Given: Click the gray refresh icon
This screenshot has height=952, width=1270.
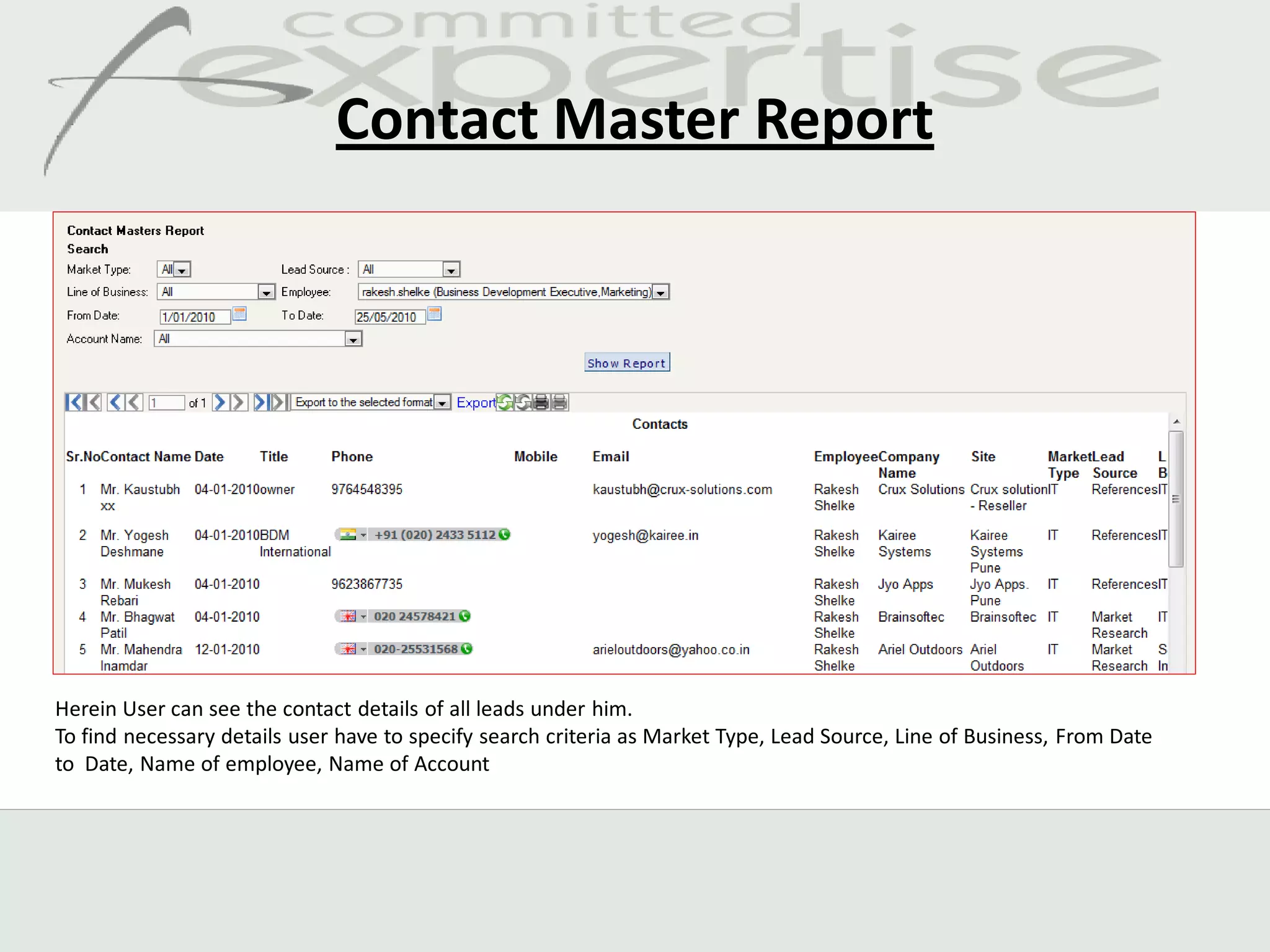Looking at the screenshot, I should (x=523, y=402).
